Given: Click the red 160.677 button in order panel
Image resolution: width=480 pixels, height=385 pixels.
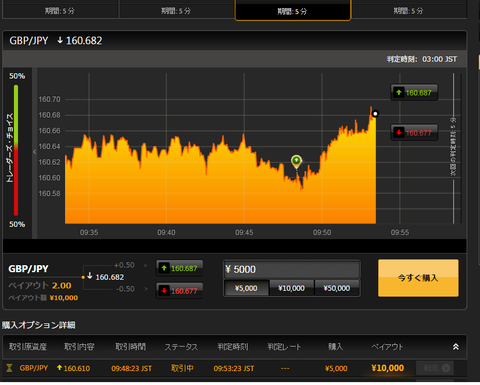Looking at the screenshot, I should [x=179, y=291].
